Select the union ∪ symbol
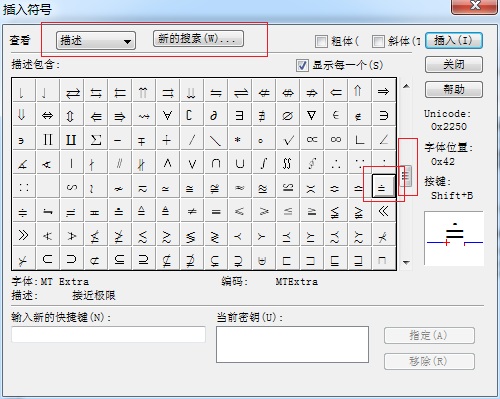 point(239,163)
